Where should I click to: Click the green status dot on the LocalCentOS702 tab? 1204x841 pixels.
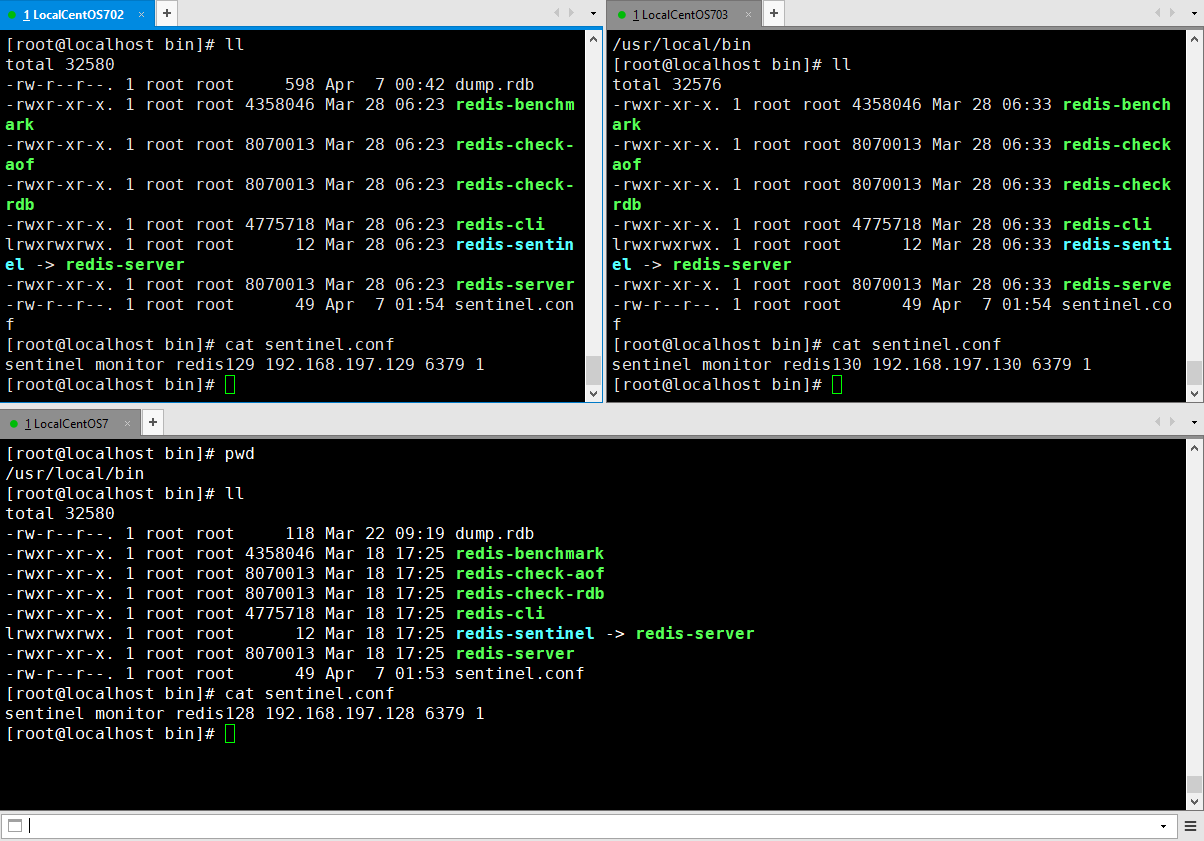click(12, 15)
